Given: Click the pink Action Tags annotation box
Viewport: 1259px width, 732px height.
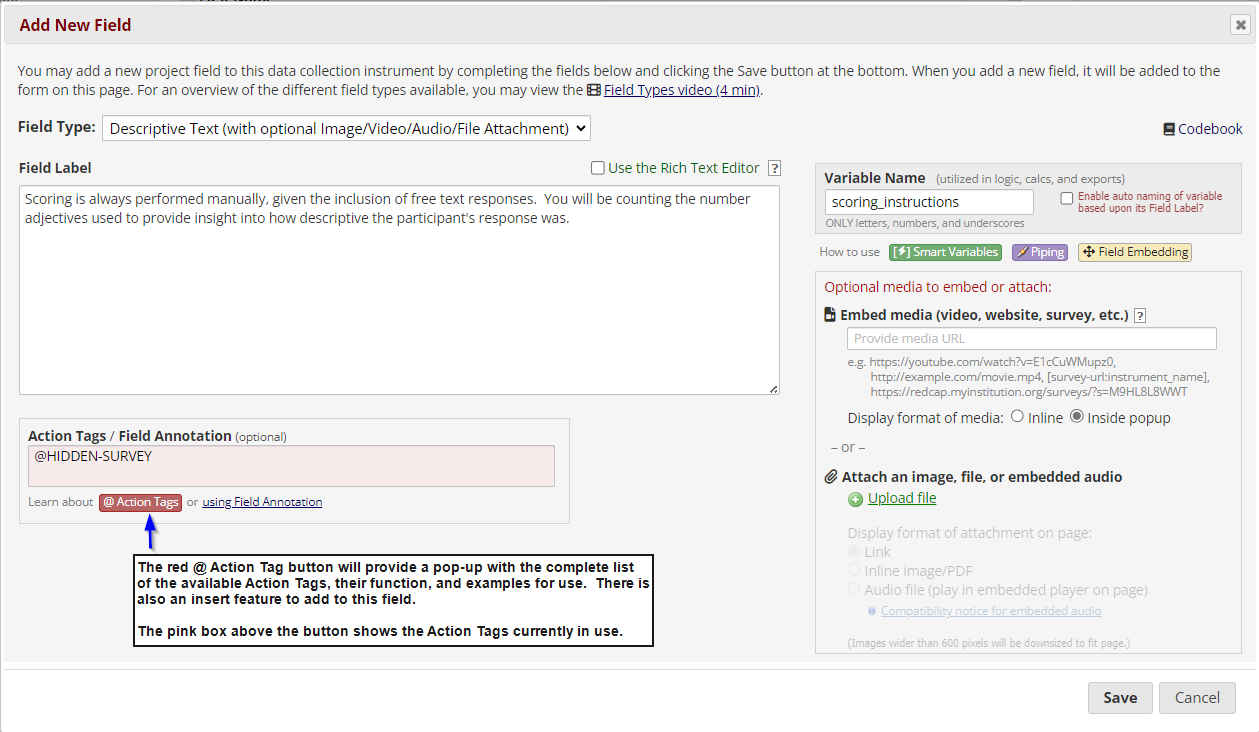Looking at the screenshot, I should [291, 466].
